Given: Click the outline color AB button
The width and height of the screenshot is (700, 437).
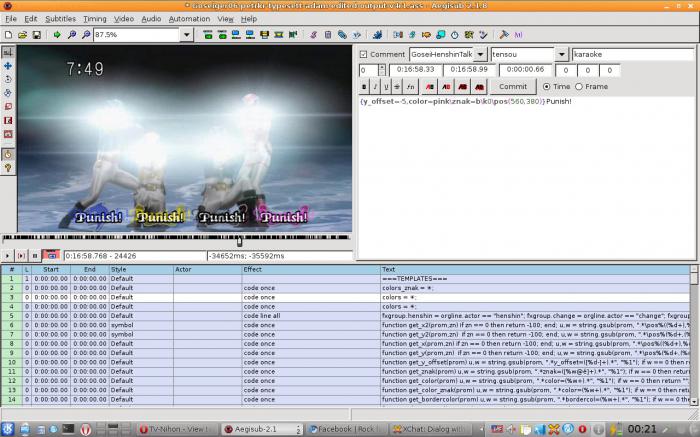Looking at the screenshot, I should [x=462, y=87].
